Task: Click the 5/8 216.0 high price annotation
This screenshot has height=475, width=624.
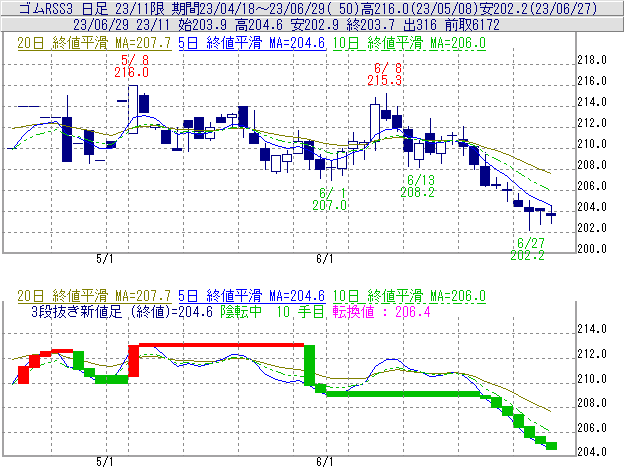Action: [x=132, y=66]
